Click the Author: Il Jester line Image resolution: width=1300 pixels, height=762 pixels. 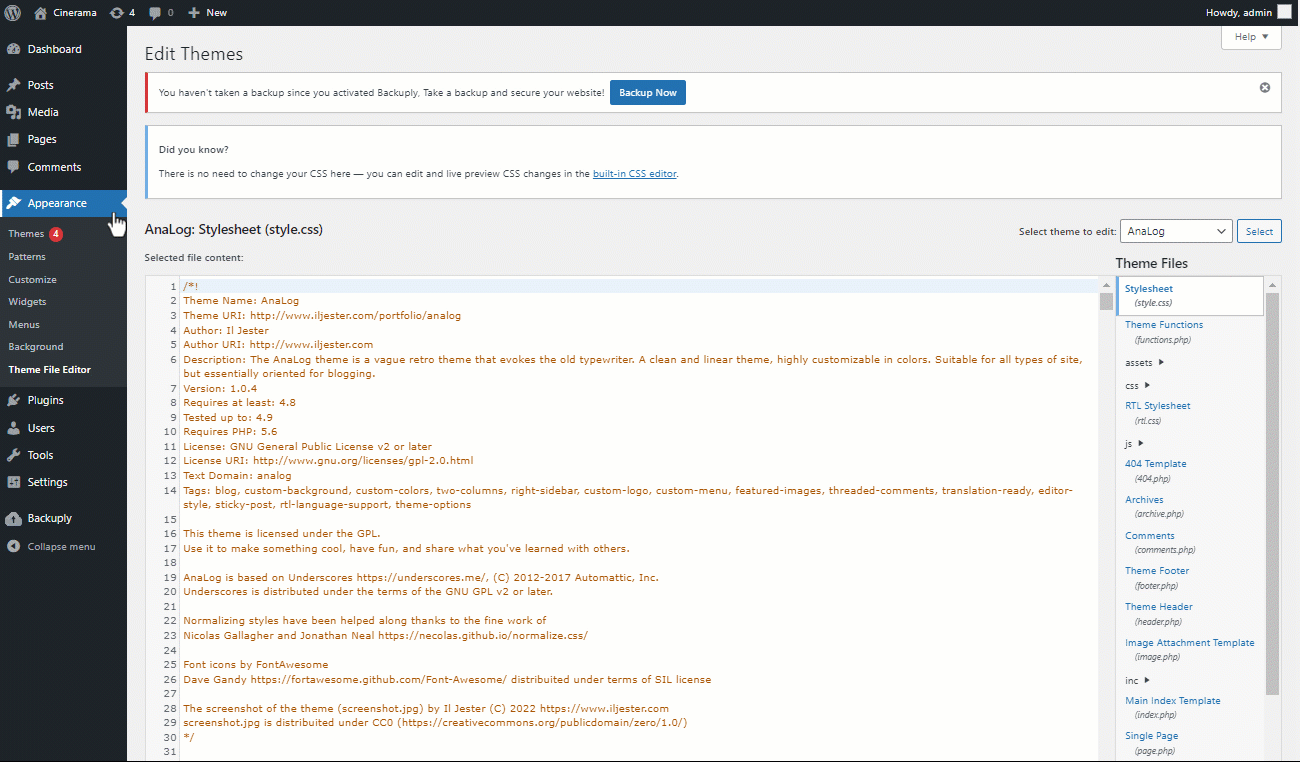(x=226, y=330)
